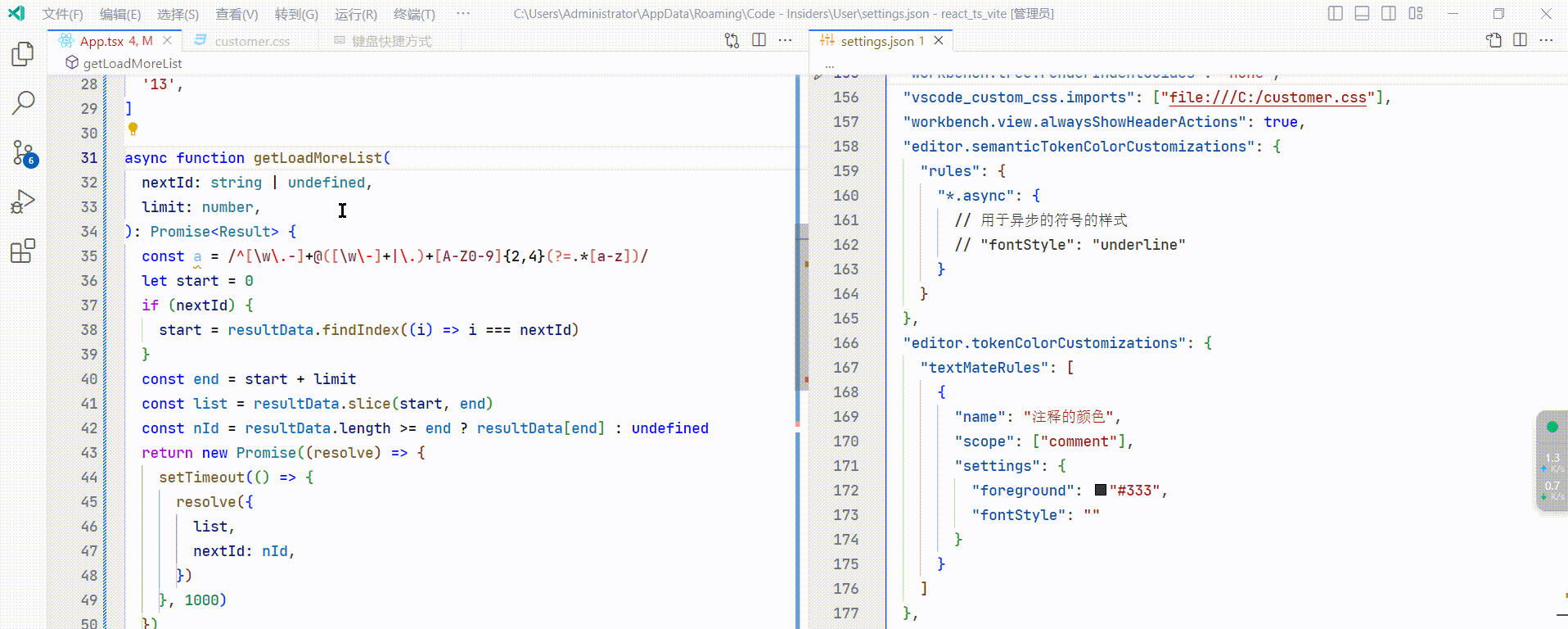Click 'resultData.findIndex' on line 38
The image size is (1568, 629).
tap(313, 330)
